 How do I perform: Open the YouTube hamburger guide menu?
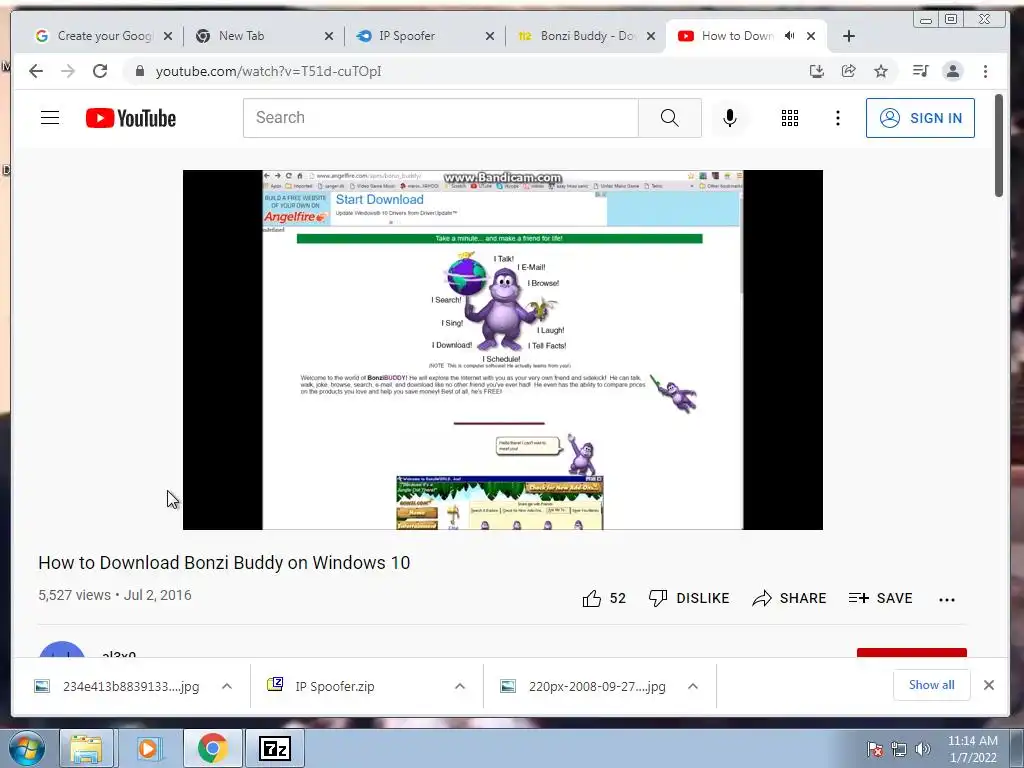pyautogui.click(x=50, y=118)
